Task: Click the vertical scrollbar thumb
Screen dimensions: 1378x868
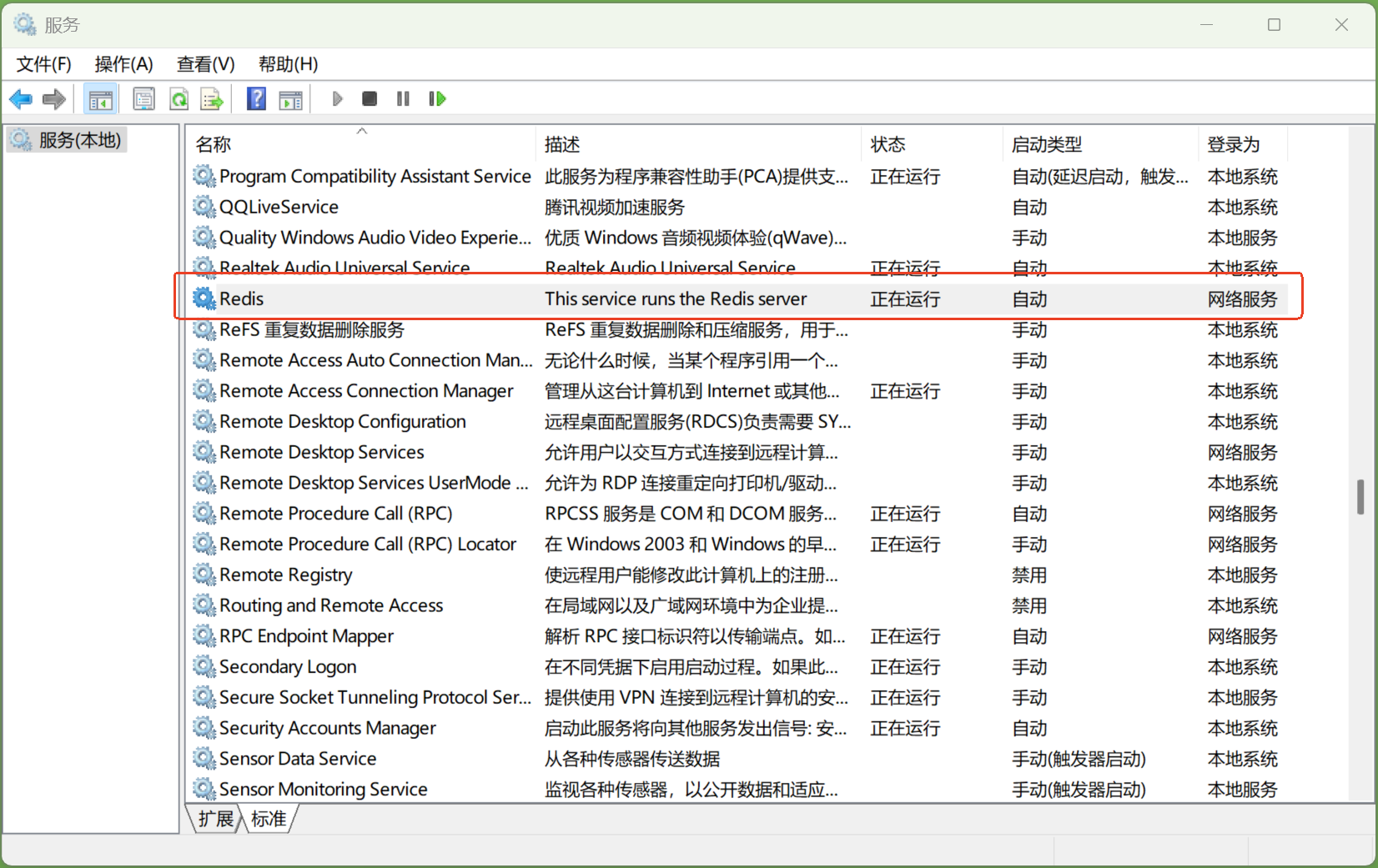Action: [1360, 497]
